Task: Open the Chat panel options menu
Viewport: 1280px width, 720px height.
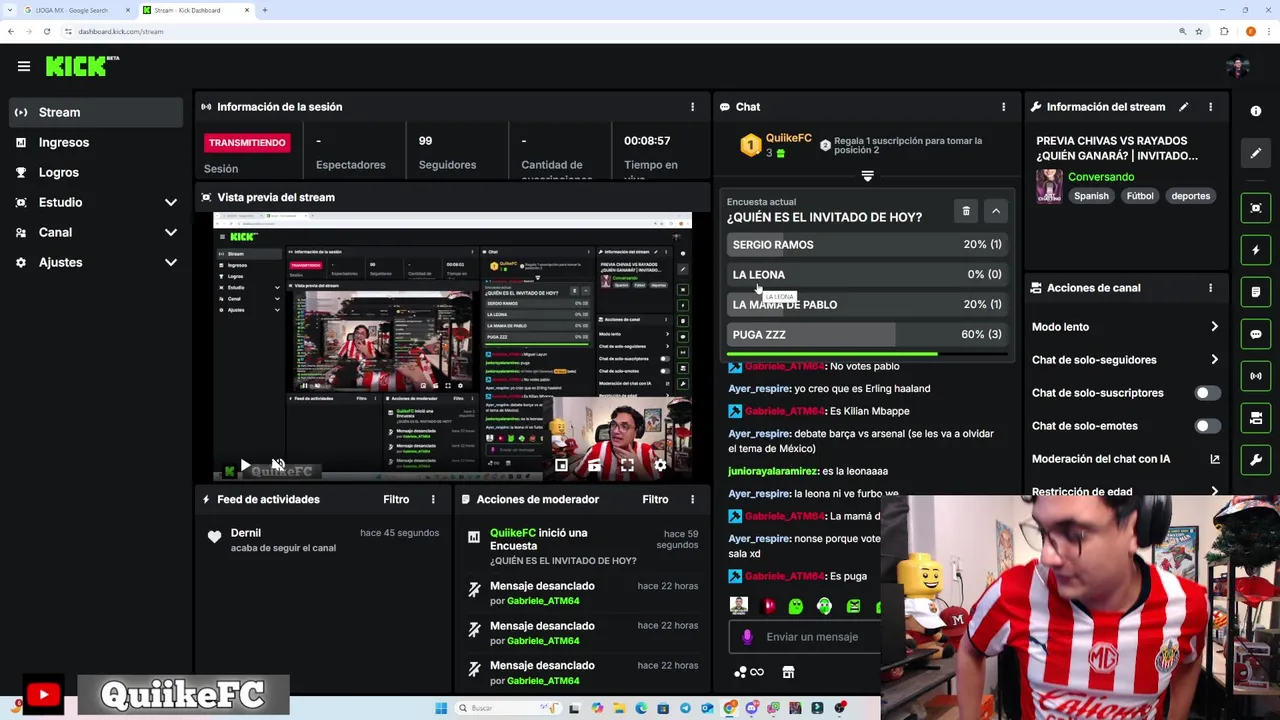Action: (x=1003, y=107)
